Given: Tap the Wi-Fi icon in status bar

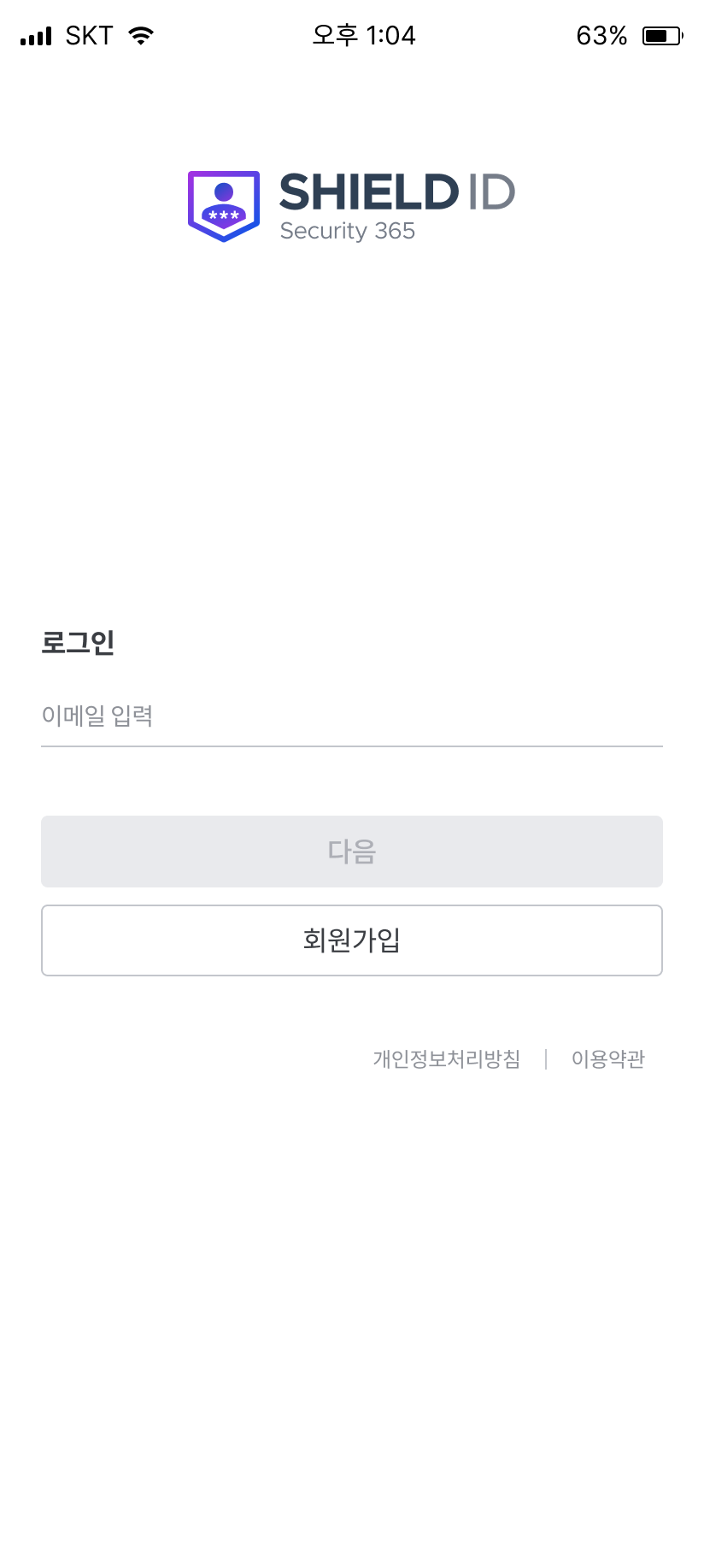Looking at the screenshot, I should 141,36.
